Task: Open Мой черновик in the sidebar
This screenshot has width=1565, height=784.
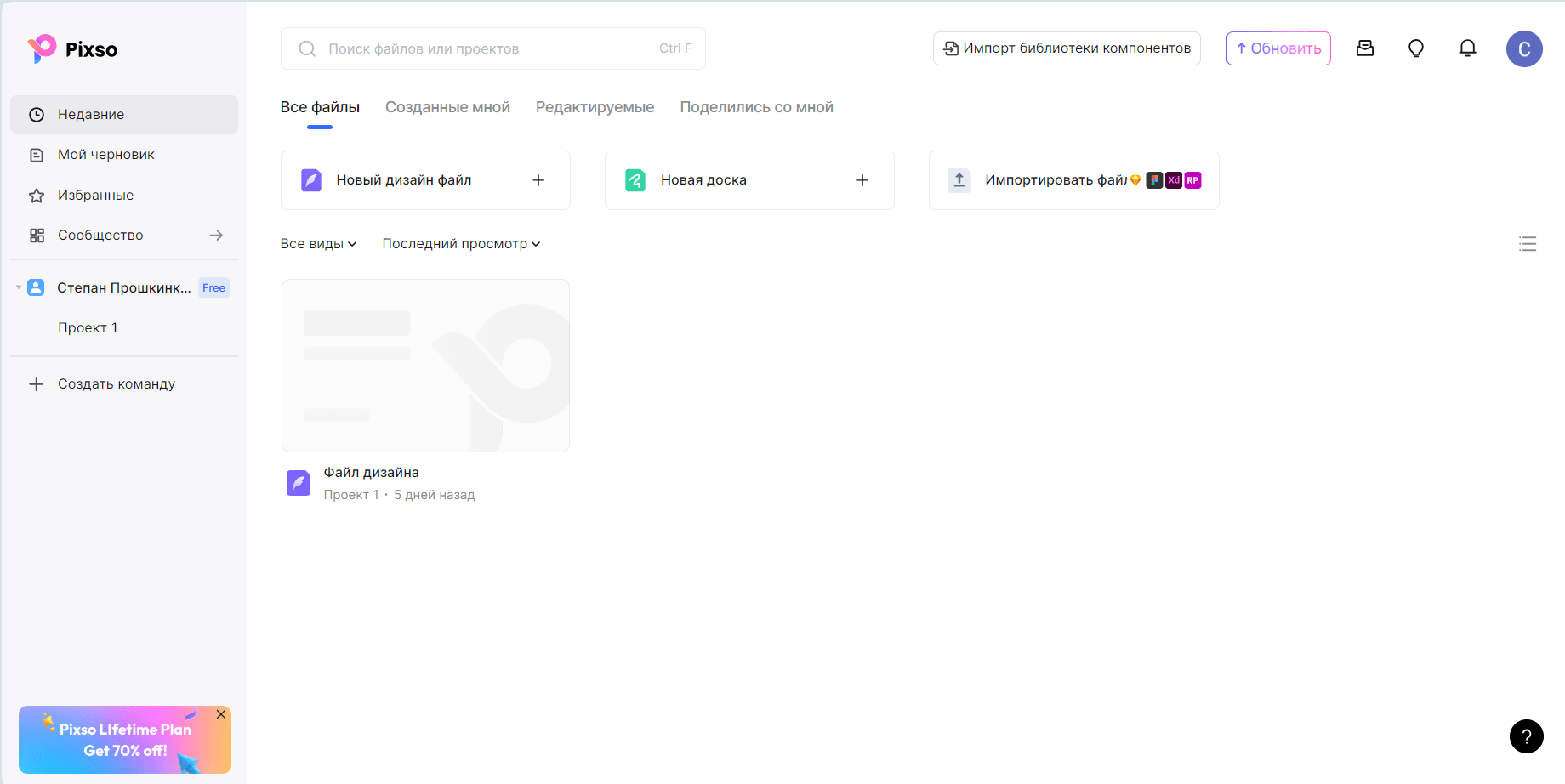Action: [124, 155]
